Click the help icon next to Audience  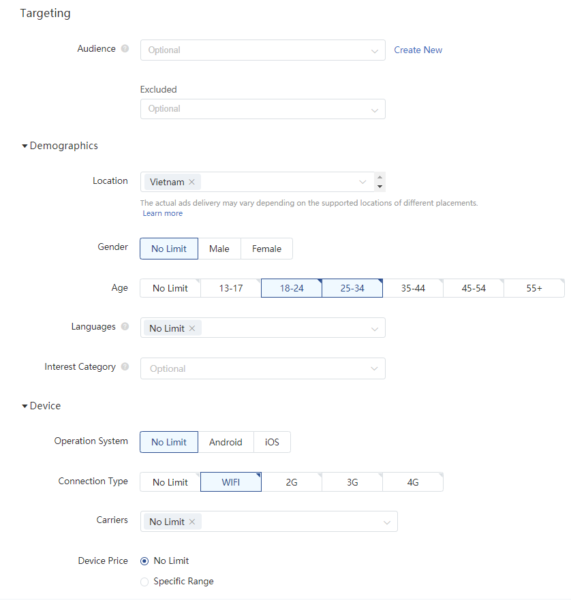coord(125,49)
